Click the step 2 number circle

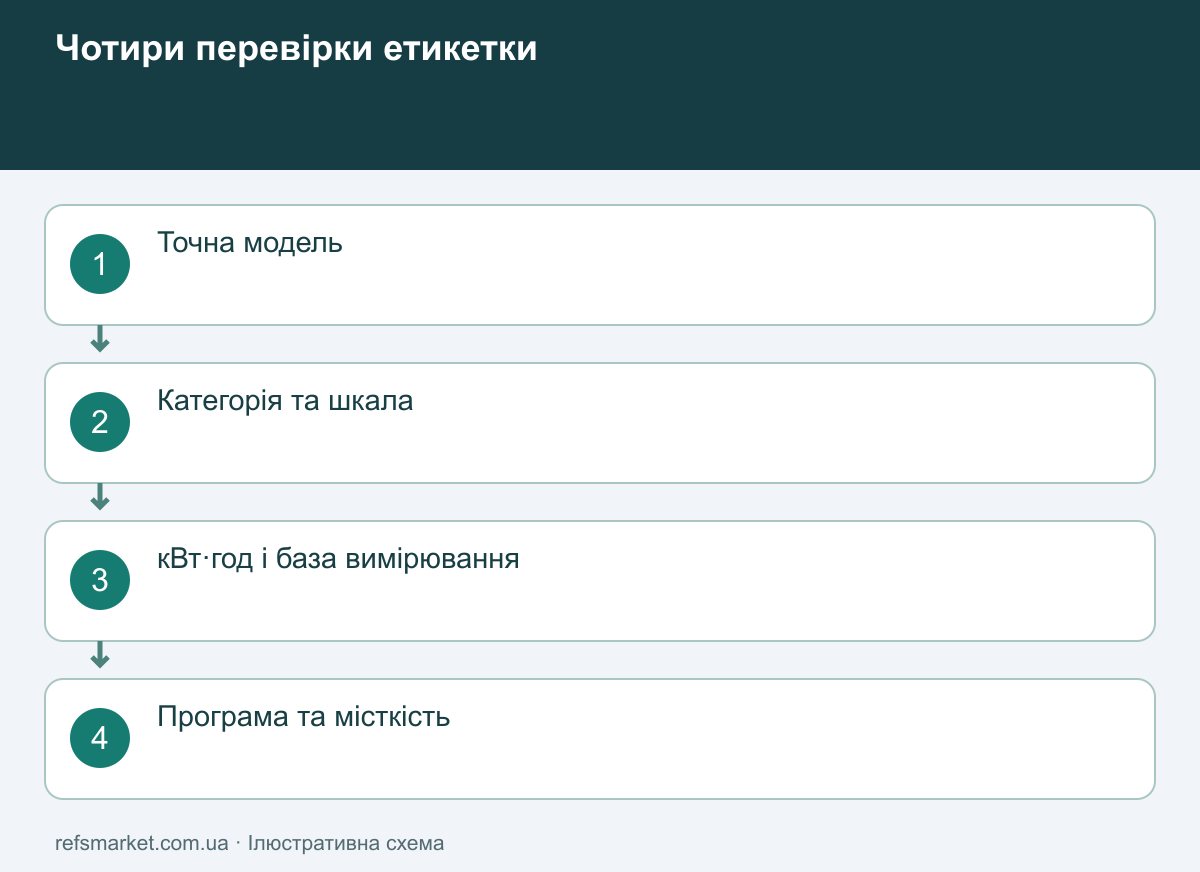pyautogui.click(x=100, y=422)
